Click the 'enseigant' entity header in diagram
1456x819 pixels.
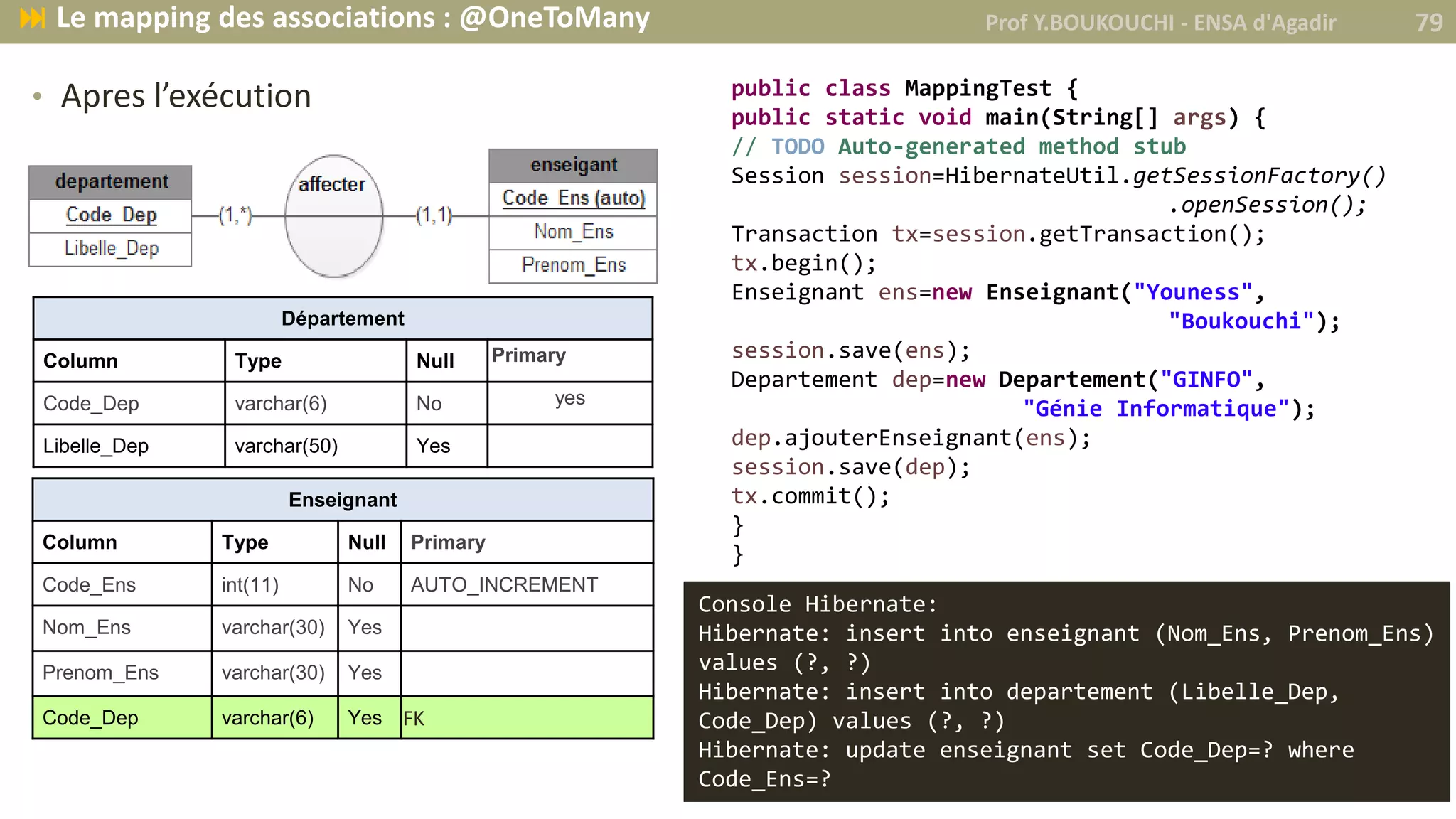pyautogui.click(x=573, y=165)
